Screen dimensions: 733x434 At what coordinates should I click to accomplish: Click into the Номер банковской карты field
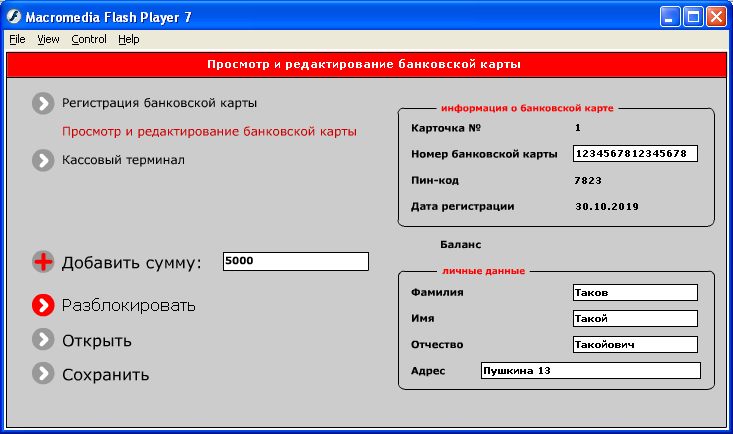(x=635, y=153)
